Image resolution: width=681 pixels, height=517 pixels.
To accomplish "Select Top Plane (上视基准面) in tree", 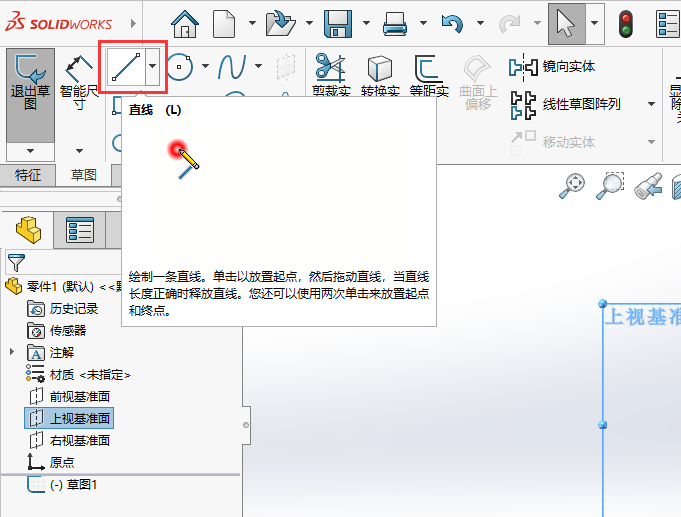I will (69, 418).
